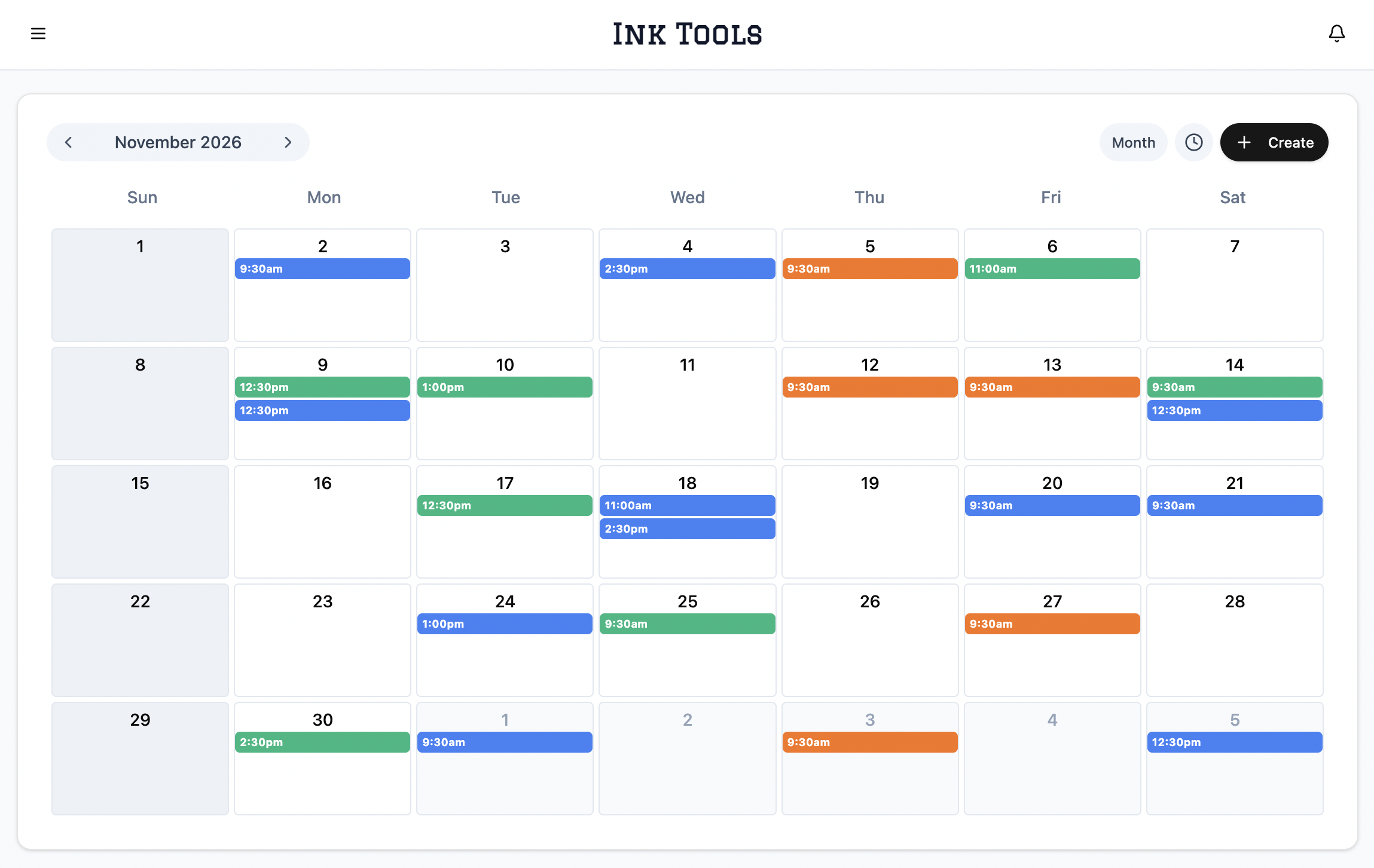Open the 2:30pm event on November 4
1374x868 pixels.
coord(687,269)
